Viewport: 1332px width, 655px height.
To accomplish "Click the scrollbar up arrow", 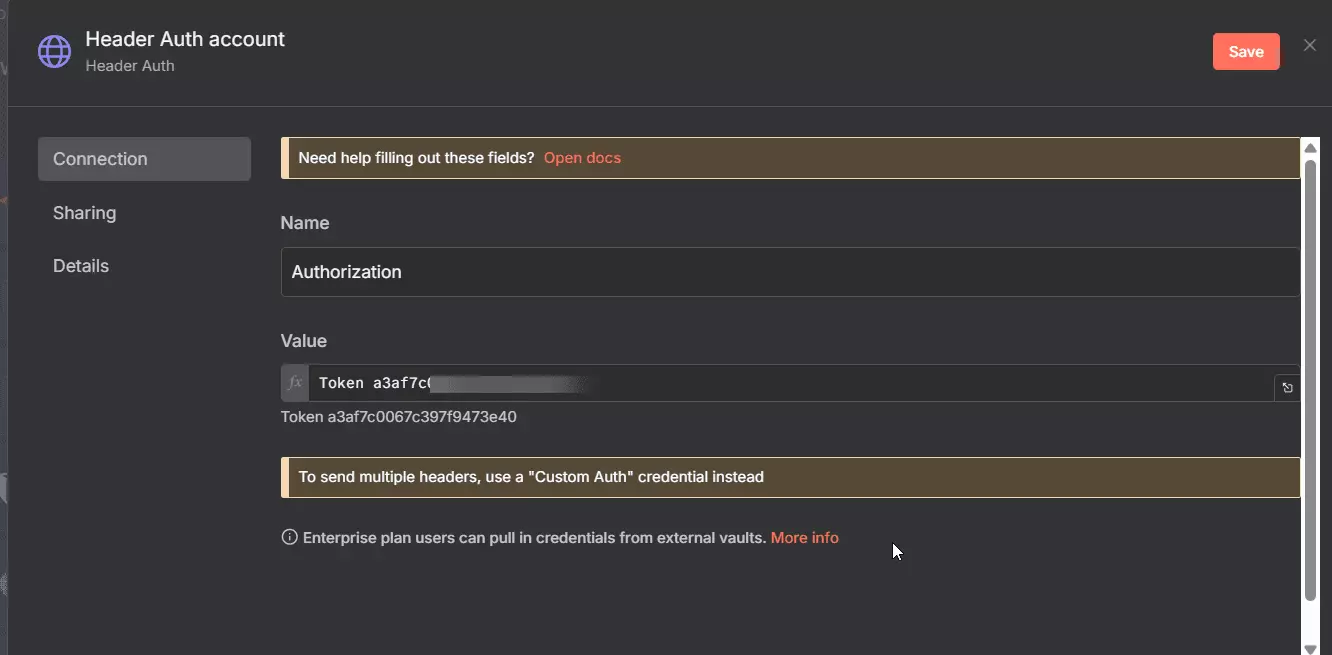I will pyautogui.click(x=1310, y=148).
